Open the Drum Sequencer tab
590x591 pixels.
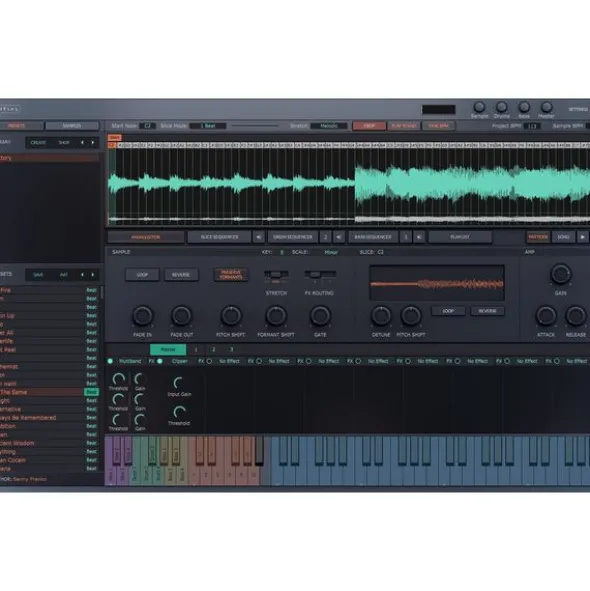coord(293,237)
